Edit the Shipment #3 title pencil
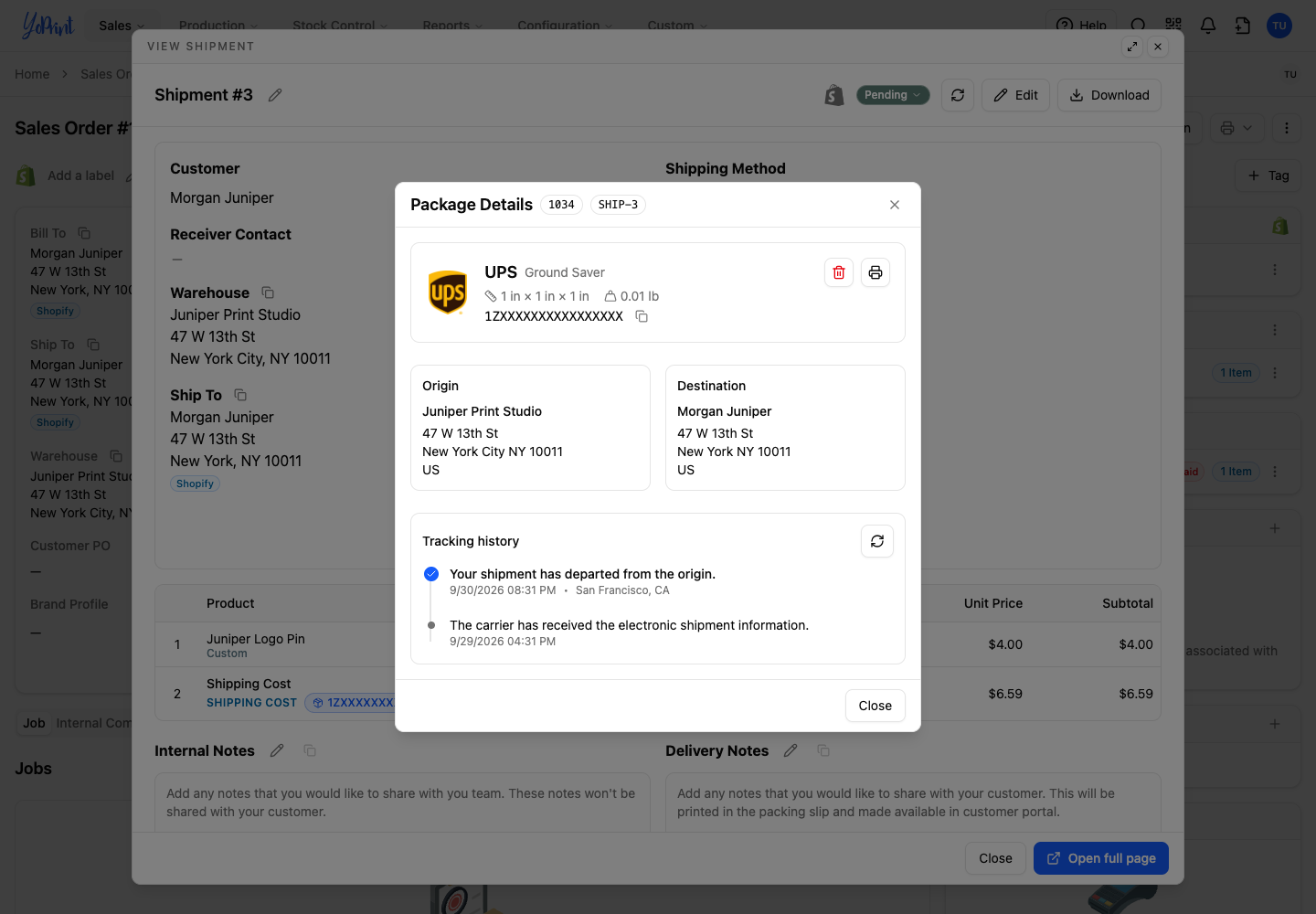Viewport: 1316px width, 914px height. coord(275,95)
